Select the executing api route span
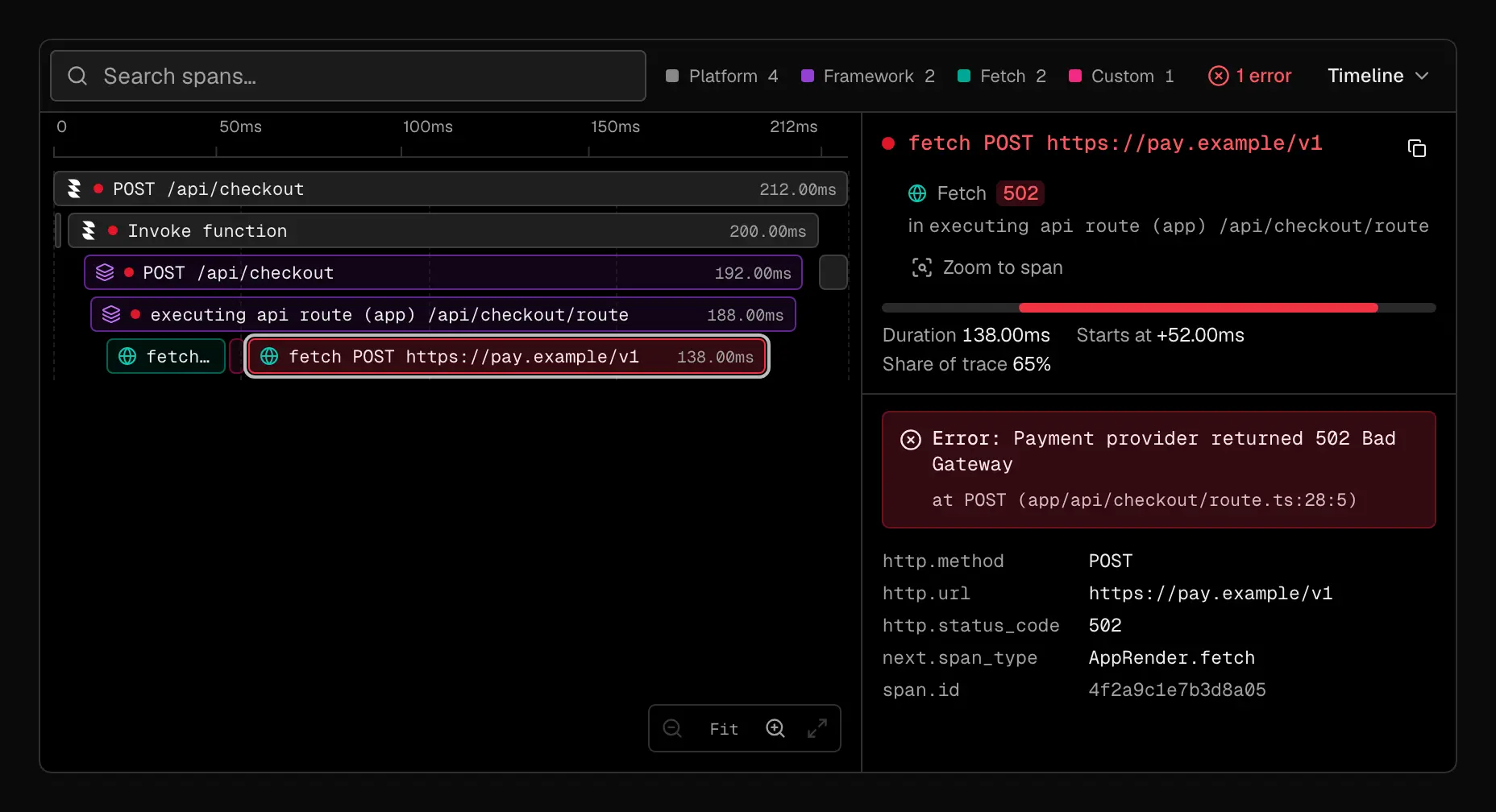The image size is (1496, 812). (x=443, y=314)
